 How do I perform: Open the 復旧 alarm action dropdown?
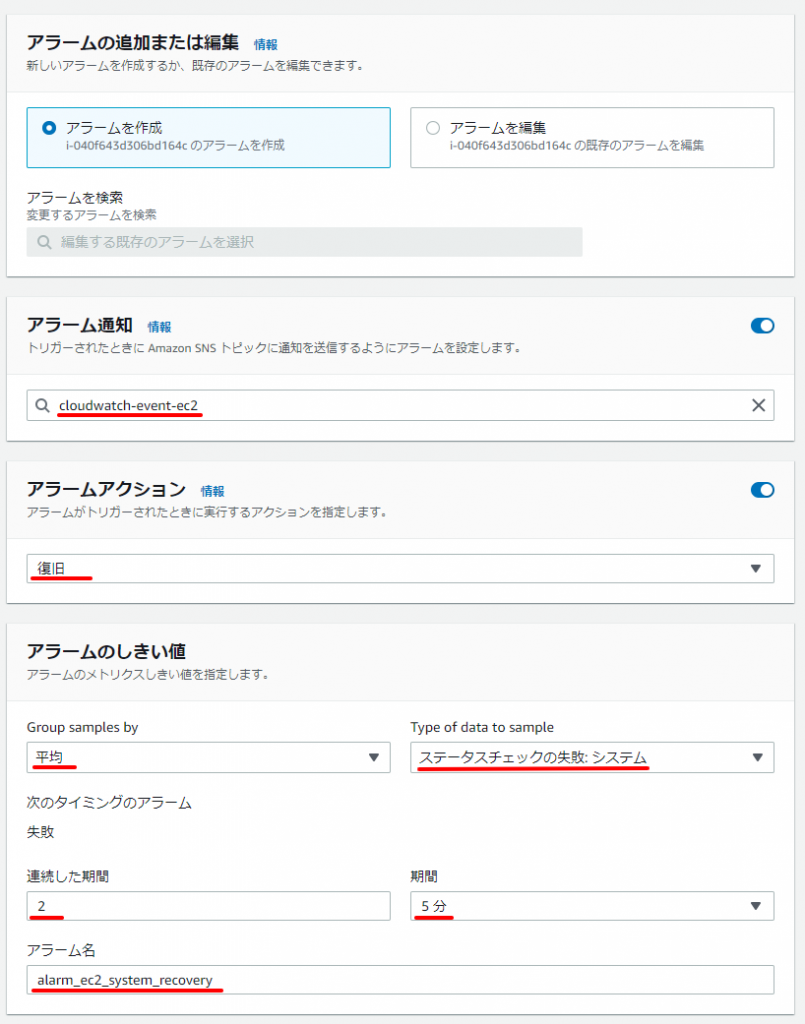(400, 568)
